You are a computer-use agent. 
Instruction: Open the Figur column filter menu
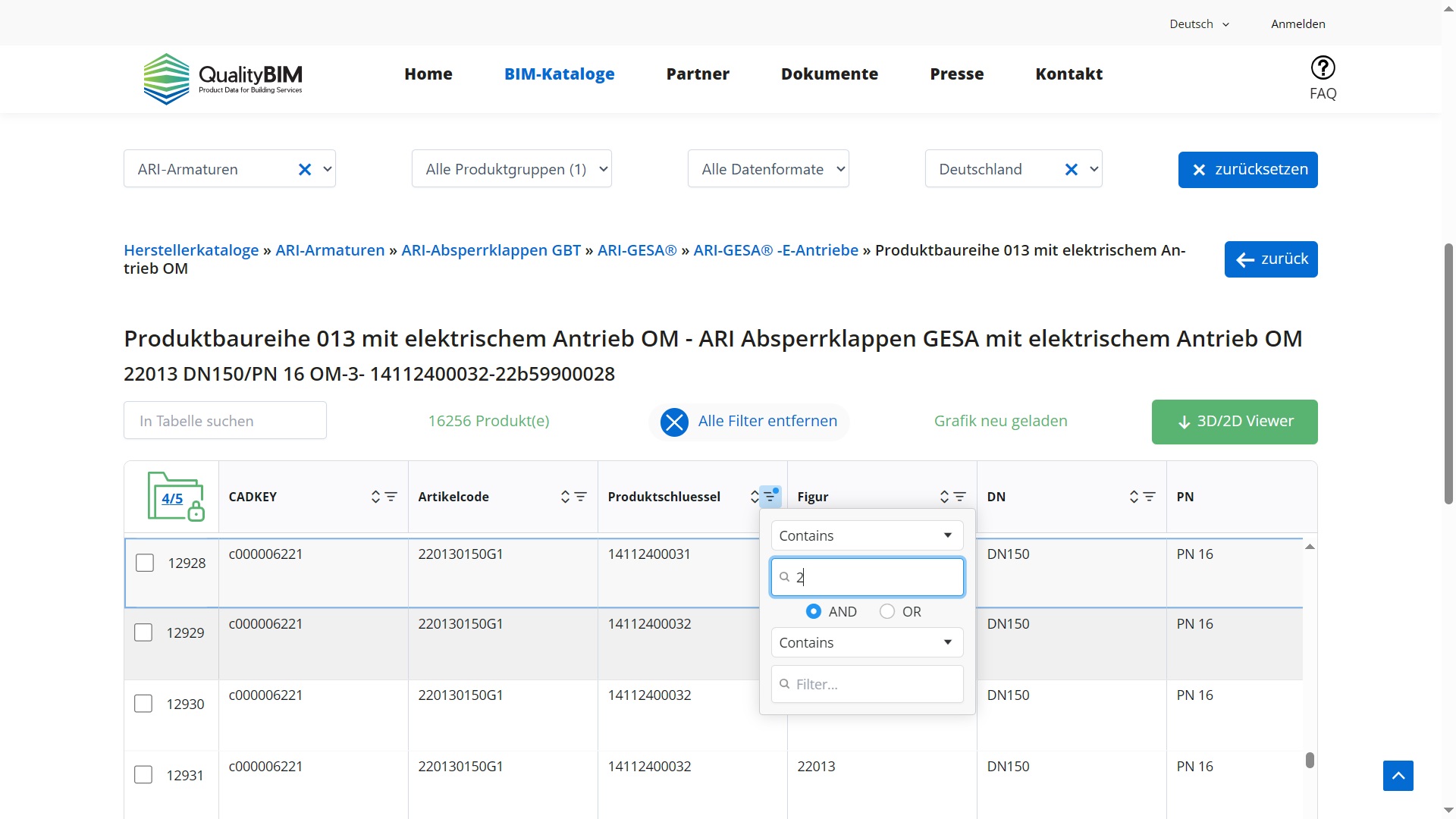(x=960, y=497)
